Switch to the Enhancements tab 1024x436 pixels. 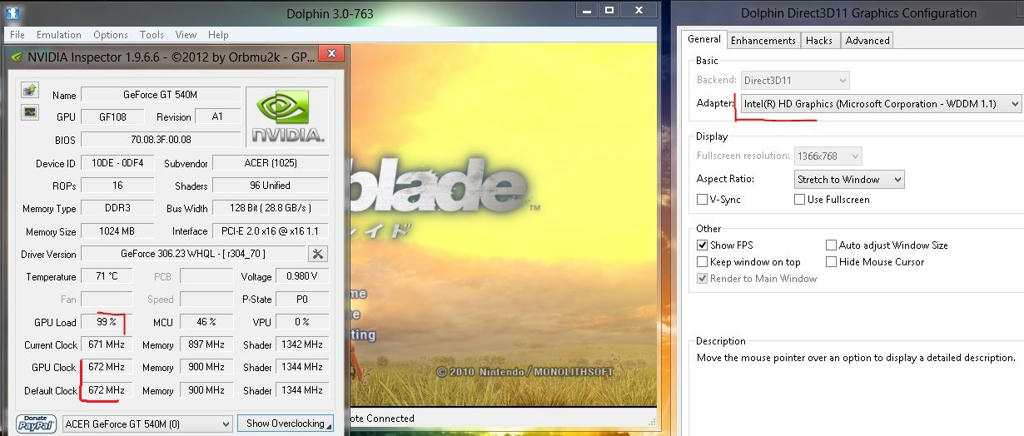coord(763,40)
